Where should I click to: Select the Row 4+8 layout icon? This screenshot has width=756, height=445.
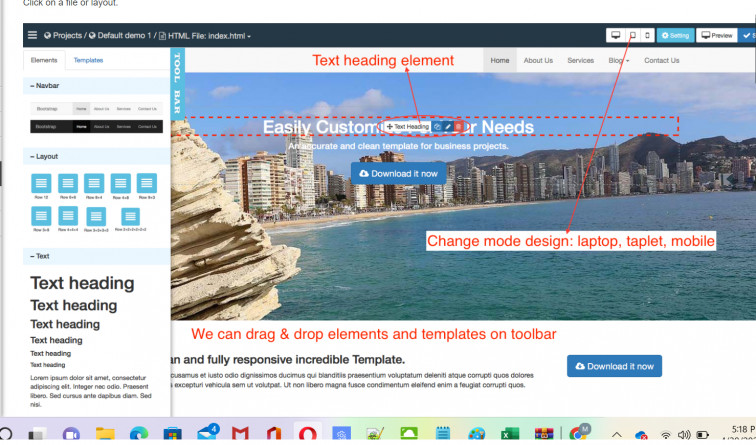(x=121, y=186)
